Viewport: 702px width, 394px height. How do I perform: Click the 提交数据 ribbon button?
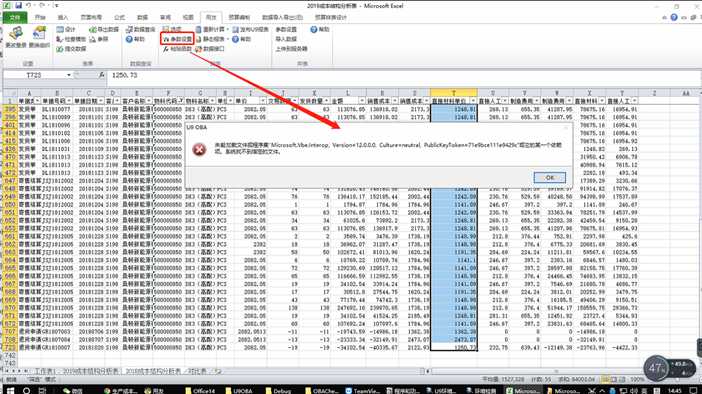point(71,49)
